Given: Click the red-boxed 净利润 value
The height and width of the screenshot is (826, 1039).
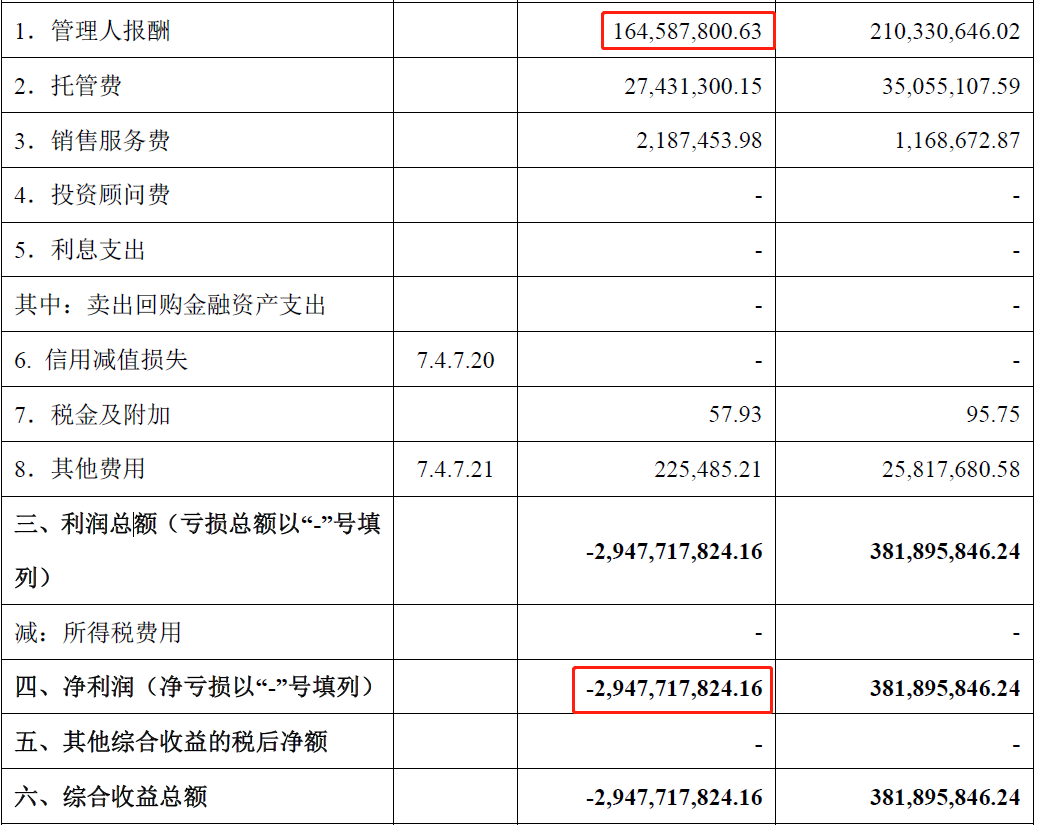Looking at the screenshot, I should (x=673, y=688).
